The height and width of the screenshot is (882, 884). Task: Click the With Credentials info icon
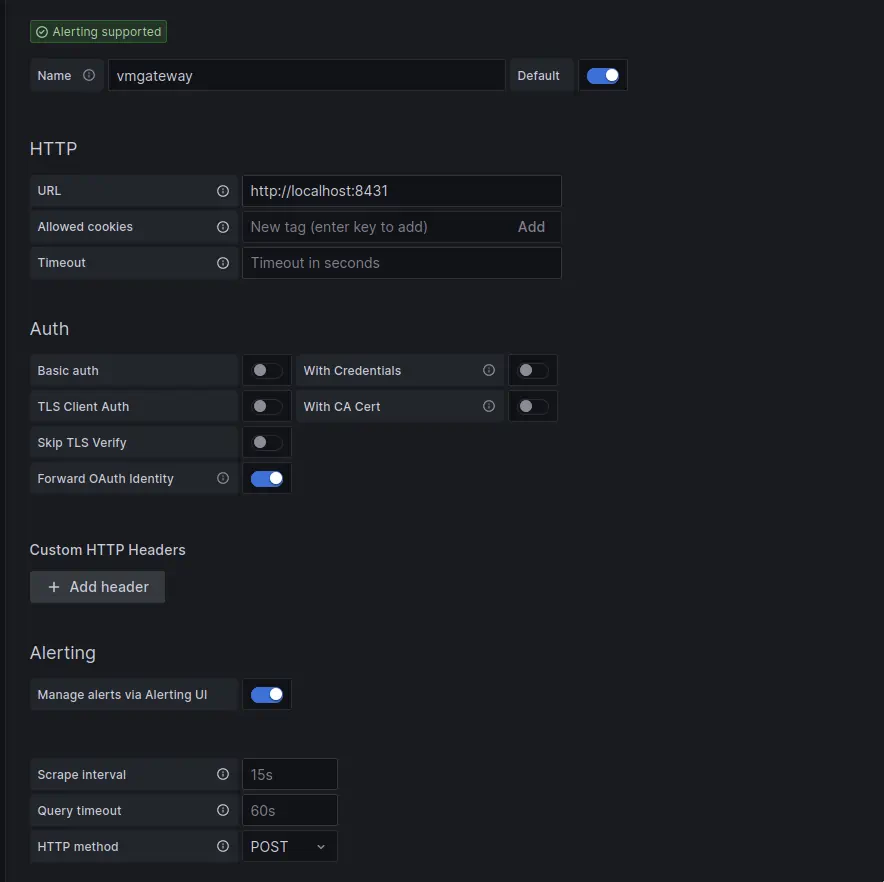pyautogui.click(x=489, y=370)
